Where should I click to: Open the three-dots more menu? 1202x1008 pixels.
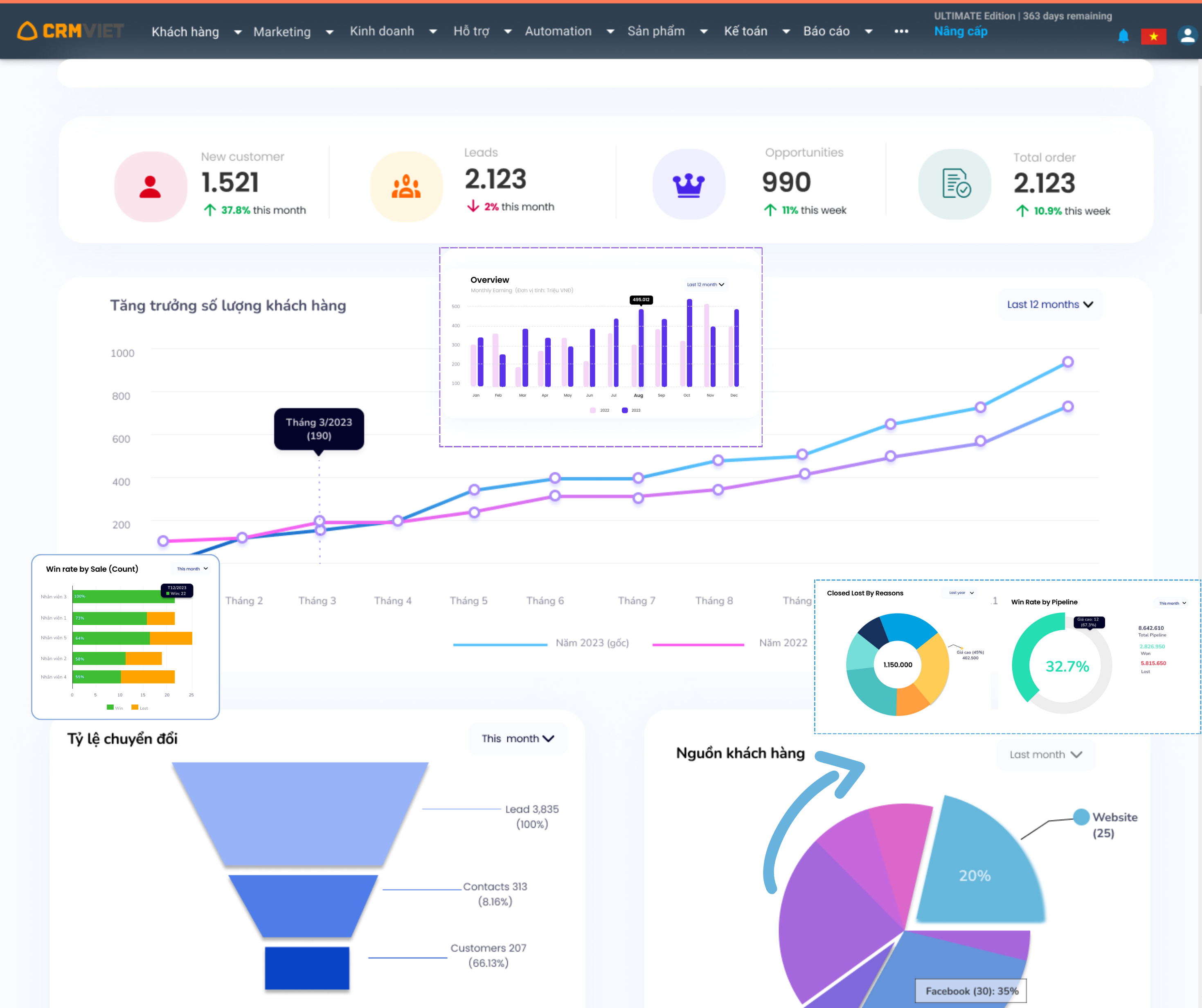(x=902, y=32)
